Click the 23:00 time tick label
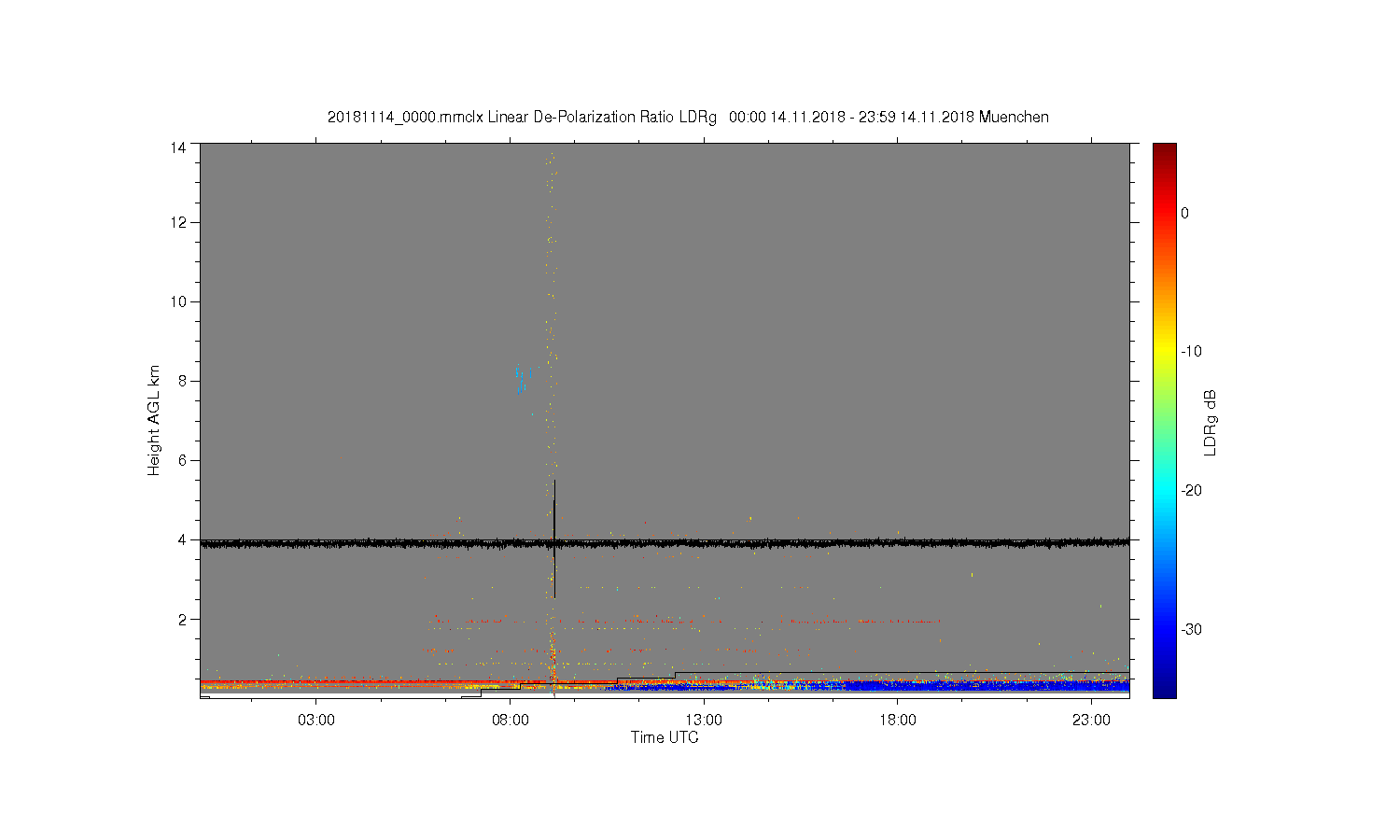Viewport: 1400px width, 840px height. (x=1091, y=721)
